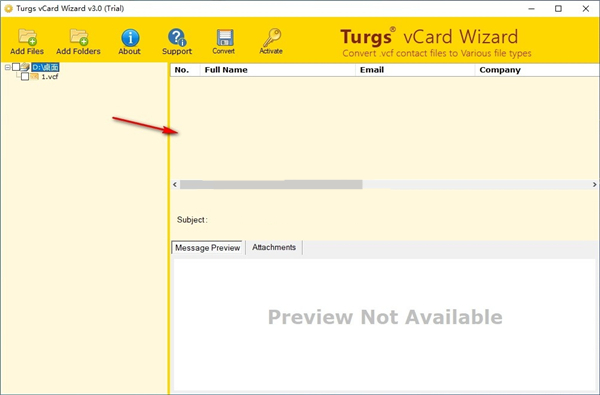This screenshot has height=395, width=600.
Task: Collapse the D:\ folder tree node
Action: tap(7, 67)
